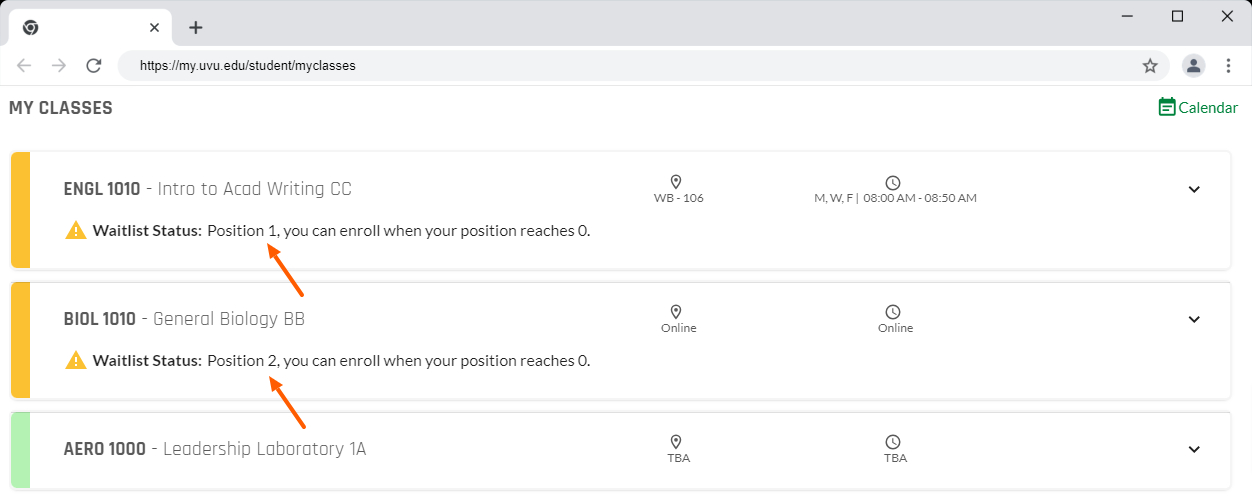Expand the BIOL 1010 class details
This screenshot has width=1252, height=500.
tap(1194, 320)
